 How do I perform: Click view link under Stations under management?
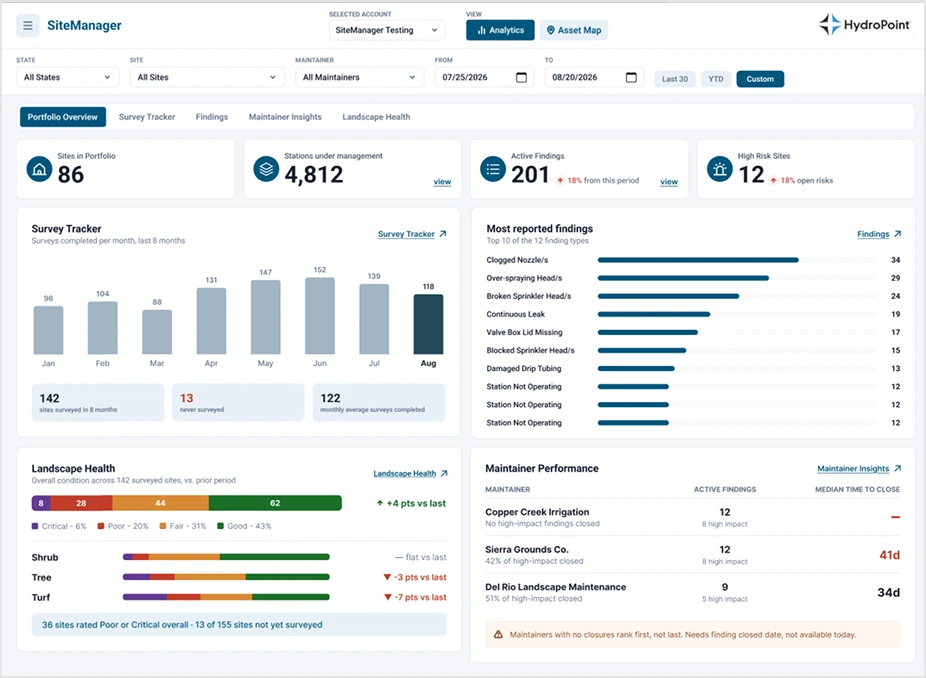(442, 182)
